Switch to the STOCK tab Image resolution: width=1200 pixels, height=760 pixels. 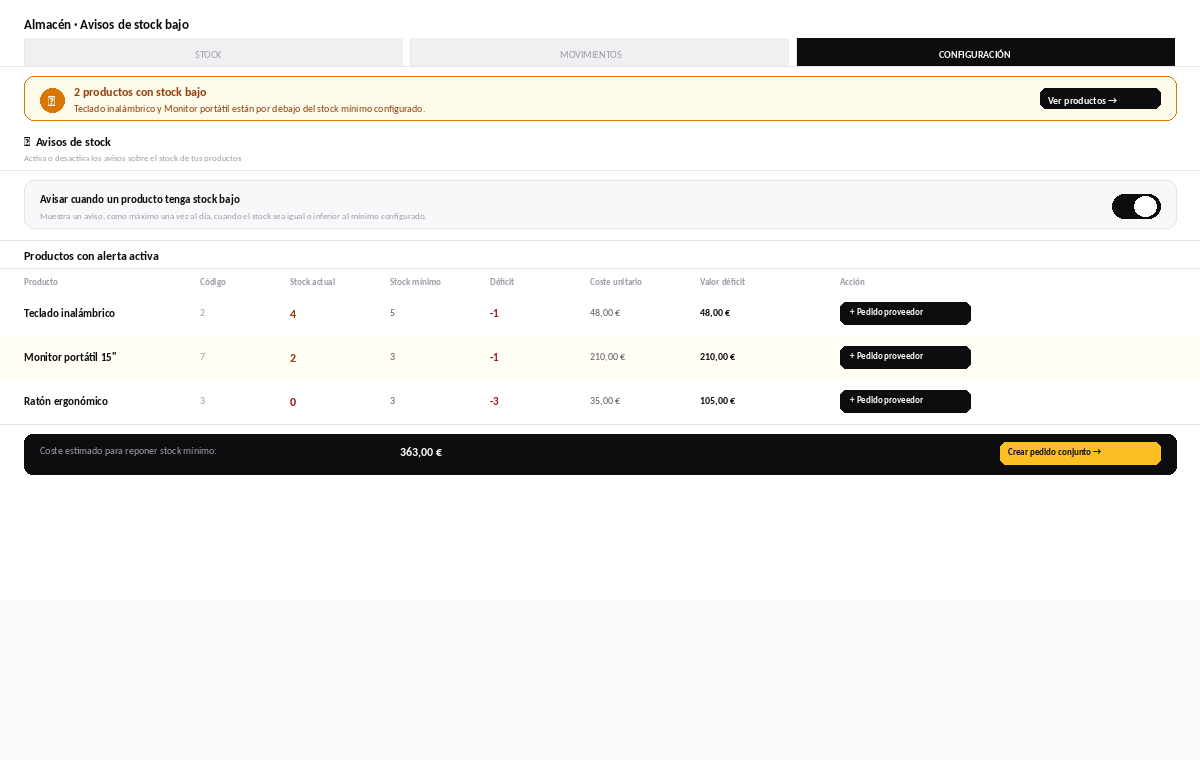click(213, 53)
